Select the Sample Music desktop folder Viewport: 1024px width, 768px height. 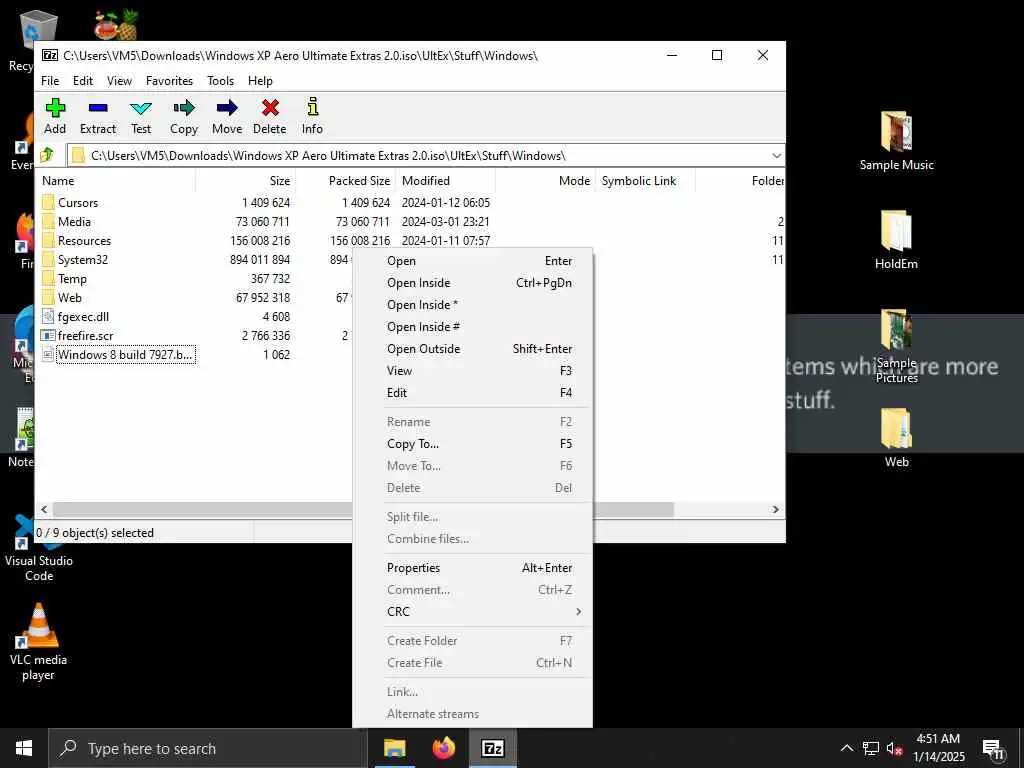pyautogui.click(x=896, y=141)
